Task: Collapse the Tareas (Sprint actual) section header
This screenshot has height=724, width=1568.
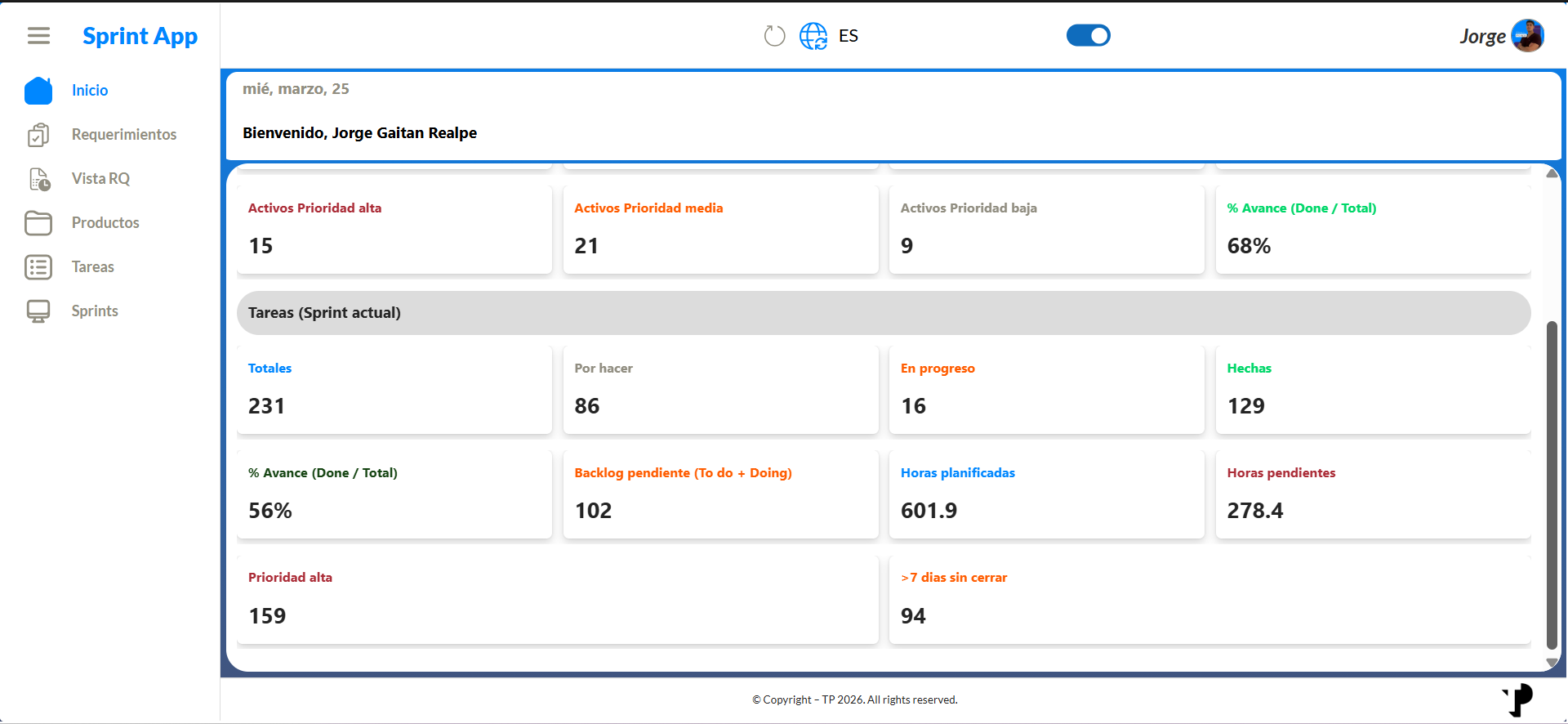Action: 884,313
